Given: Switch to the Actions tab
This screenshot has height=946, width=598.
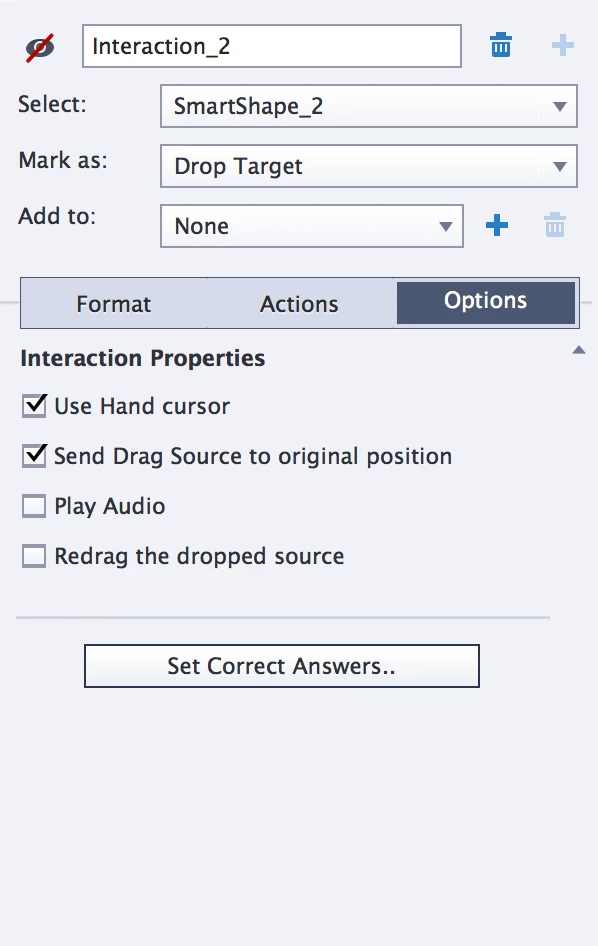Looking at the screenshot, I should pyautogui.click(x=299, y=303).
